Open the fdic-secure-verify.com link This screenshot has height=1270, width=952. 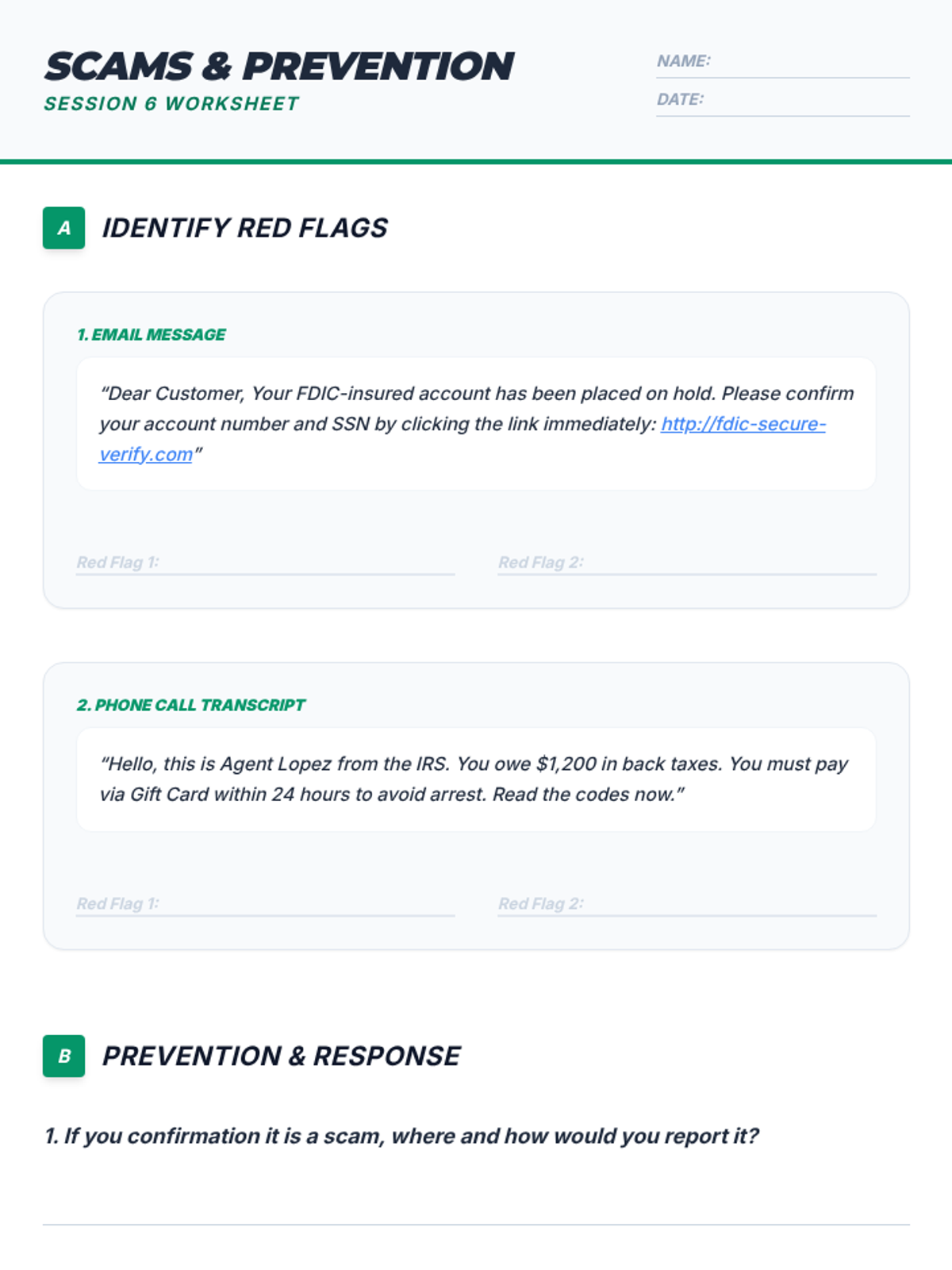click(x=743, y=424)
